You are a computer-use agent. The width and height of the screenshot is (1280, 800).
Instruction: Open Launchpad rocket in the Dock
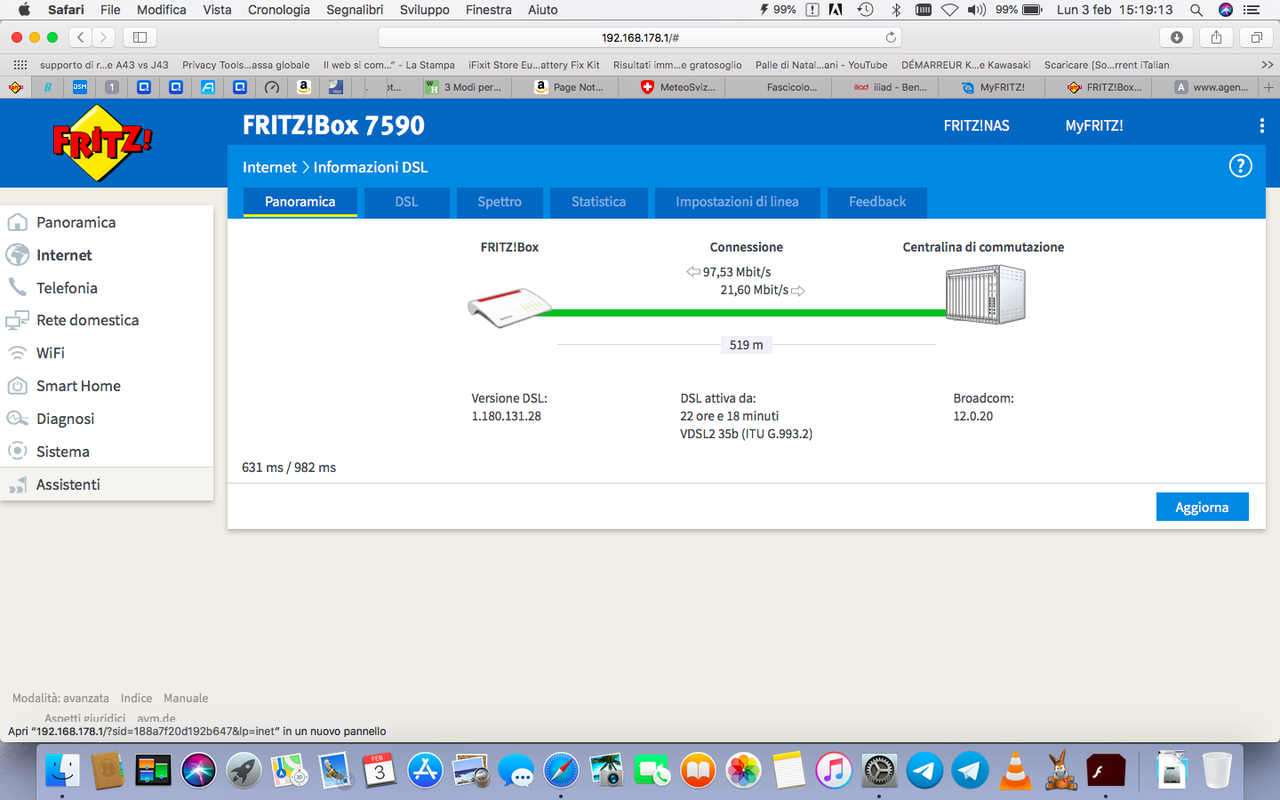tap(244, 770)
